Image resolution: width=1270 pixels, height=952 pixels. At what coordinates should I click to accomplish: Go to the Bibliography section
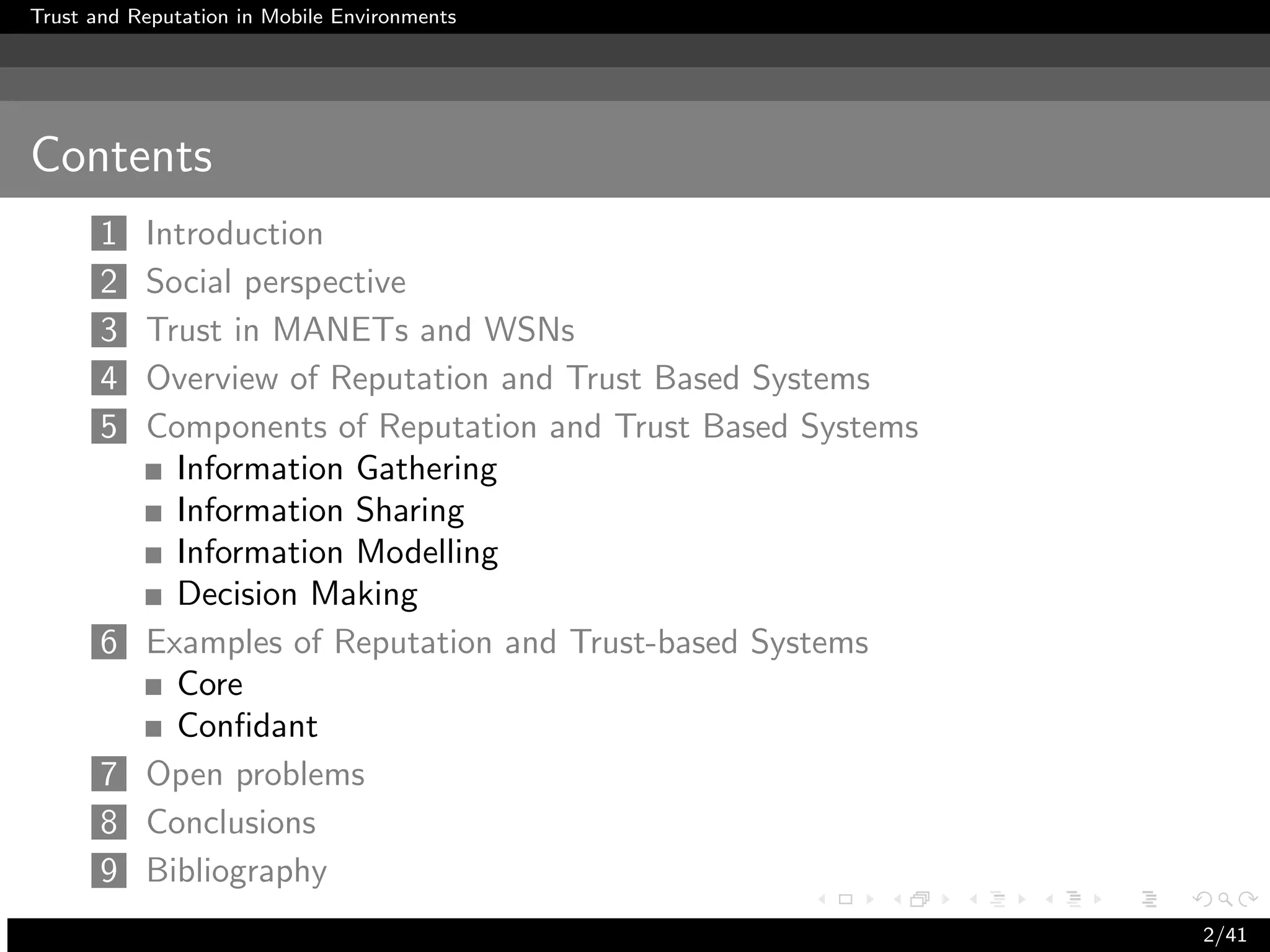(x=236, y=870)
